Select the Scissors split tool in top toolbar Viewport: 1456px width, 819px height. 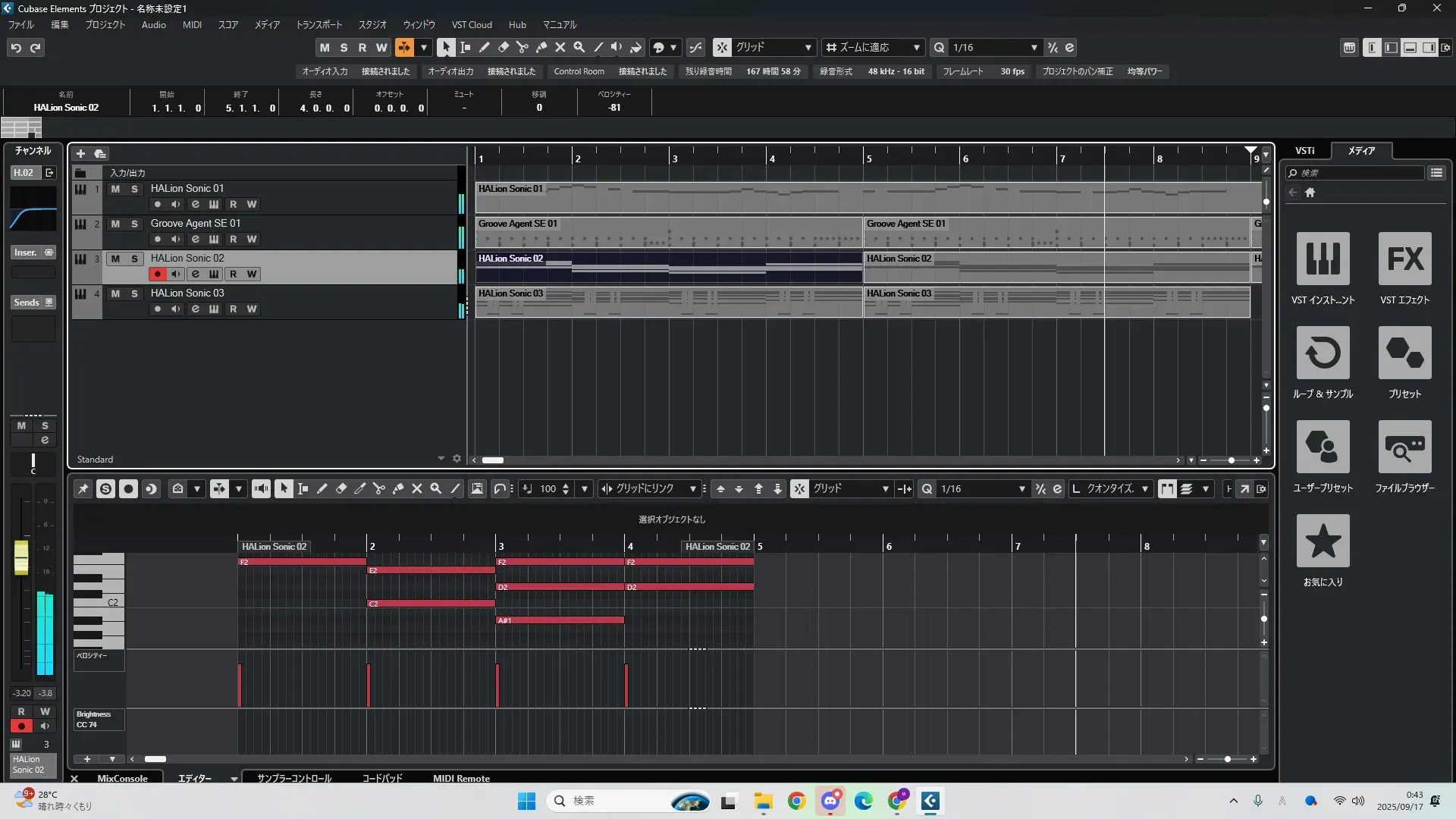coord(522,47)
